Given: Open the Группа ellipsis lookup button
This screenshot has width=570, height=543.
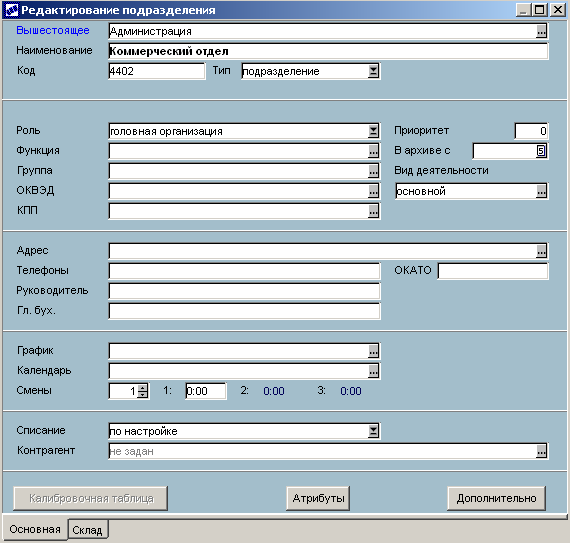Looking at the screenshot, I should [x=373, y=171].
